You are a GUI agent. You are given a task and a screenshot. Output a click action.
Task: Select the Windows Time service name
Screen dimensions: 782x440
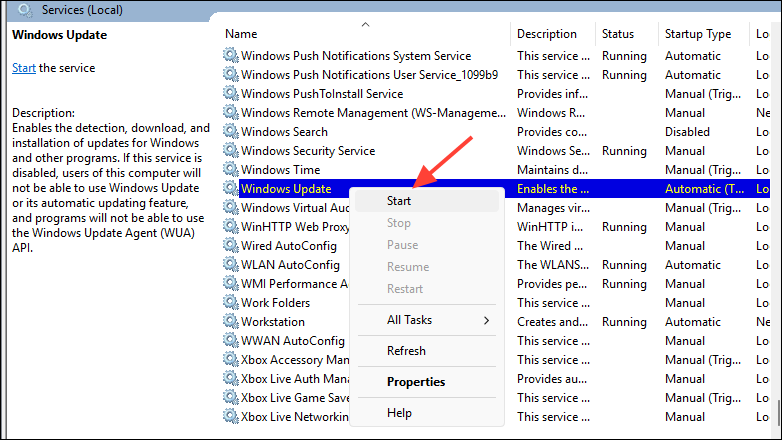[280, 170]
